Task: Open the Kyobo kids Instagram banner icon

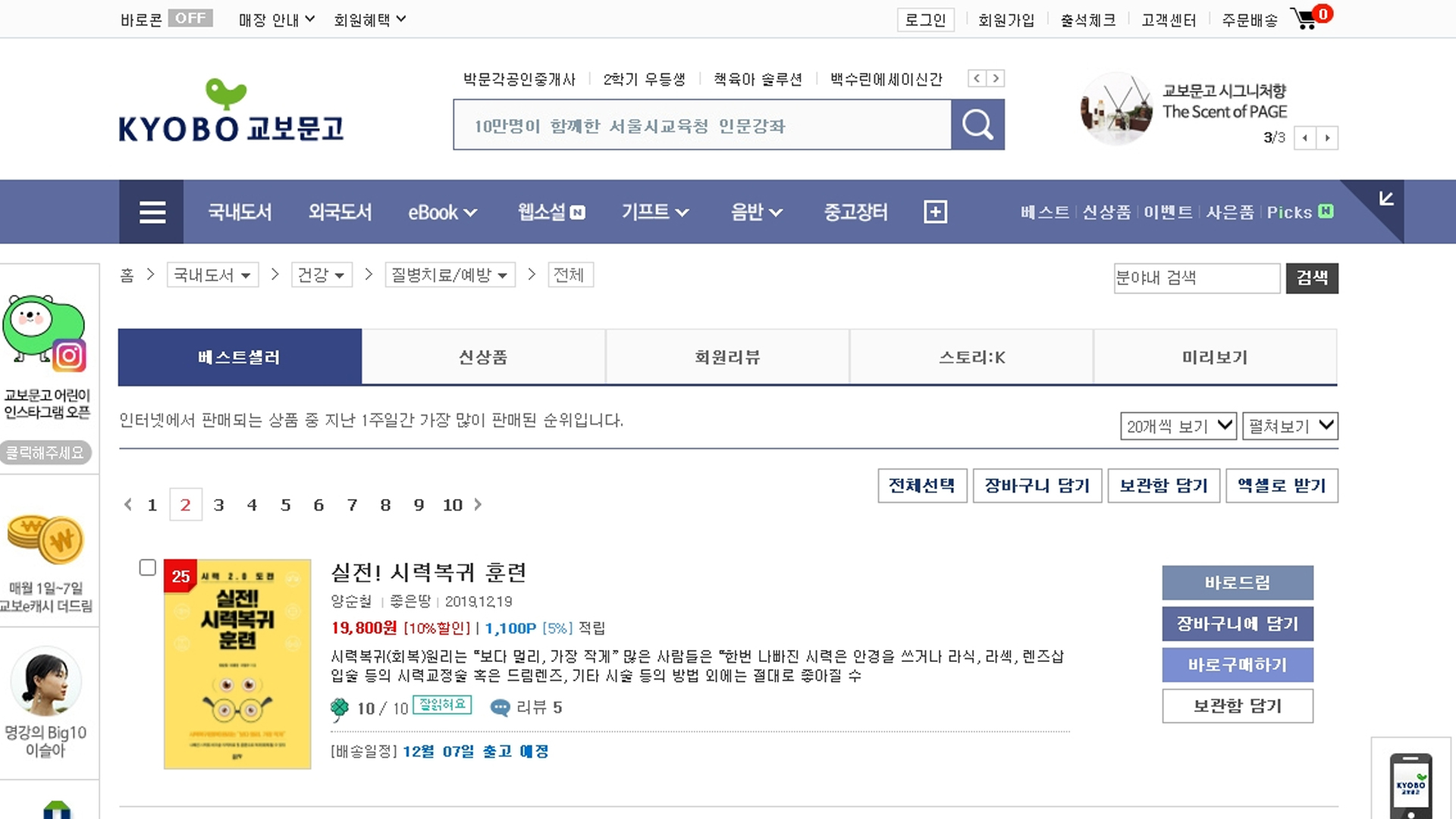Action: [x=45, y=334]
